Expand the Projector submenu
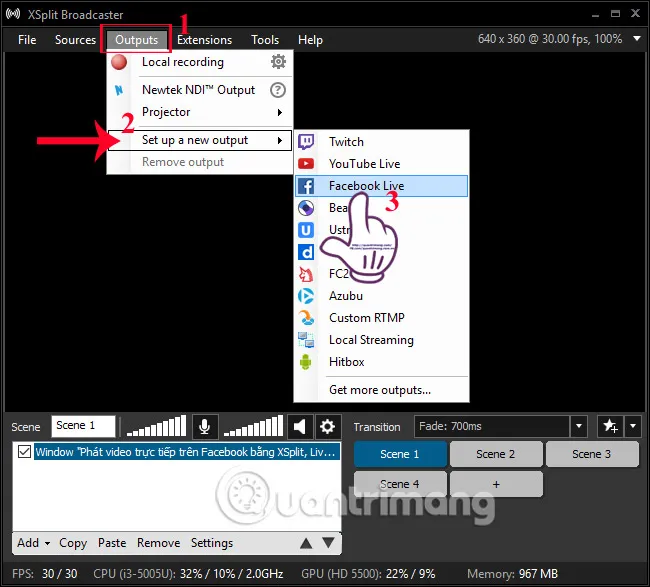The height and width of the screenshot is (587, 650). point(280,112)
